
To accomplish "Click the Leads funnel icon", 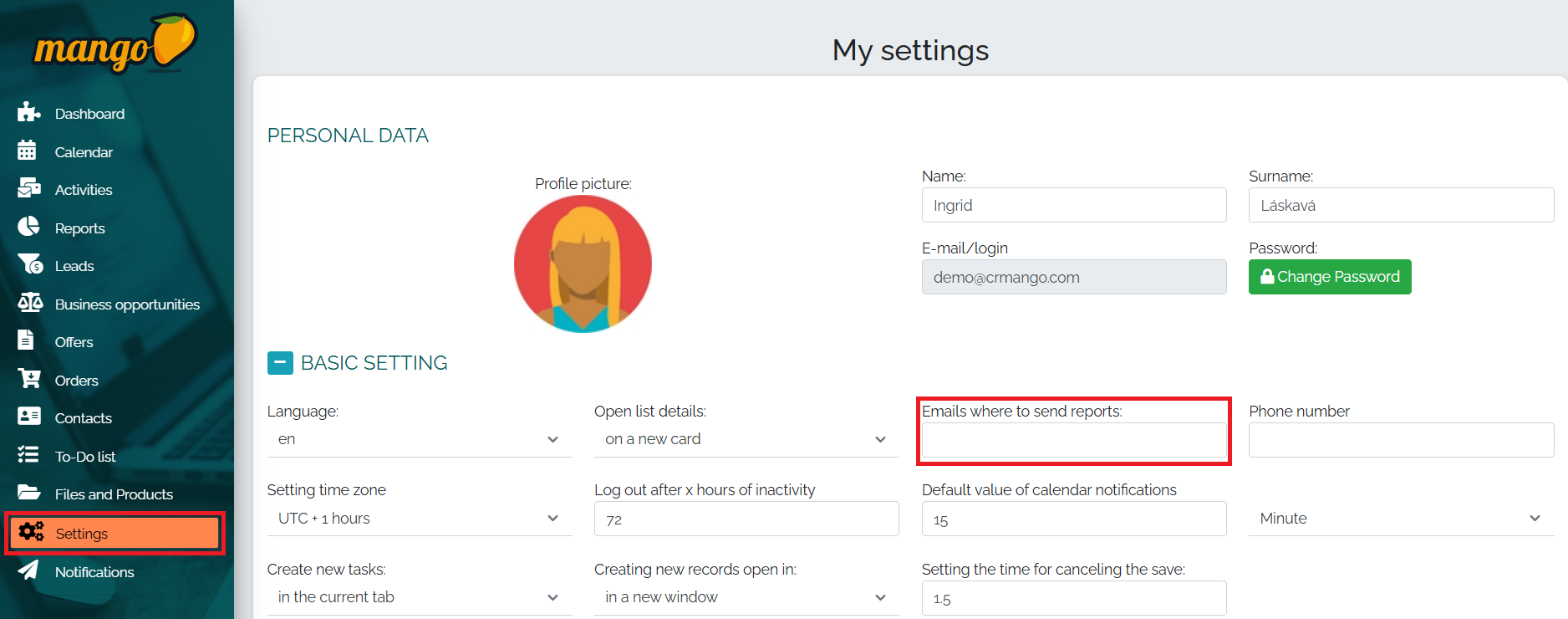I will (x=30, y=264).
